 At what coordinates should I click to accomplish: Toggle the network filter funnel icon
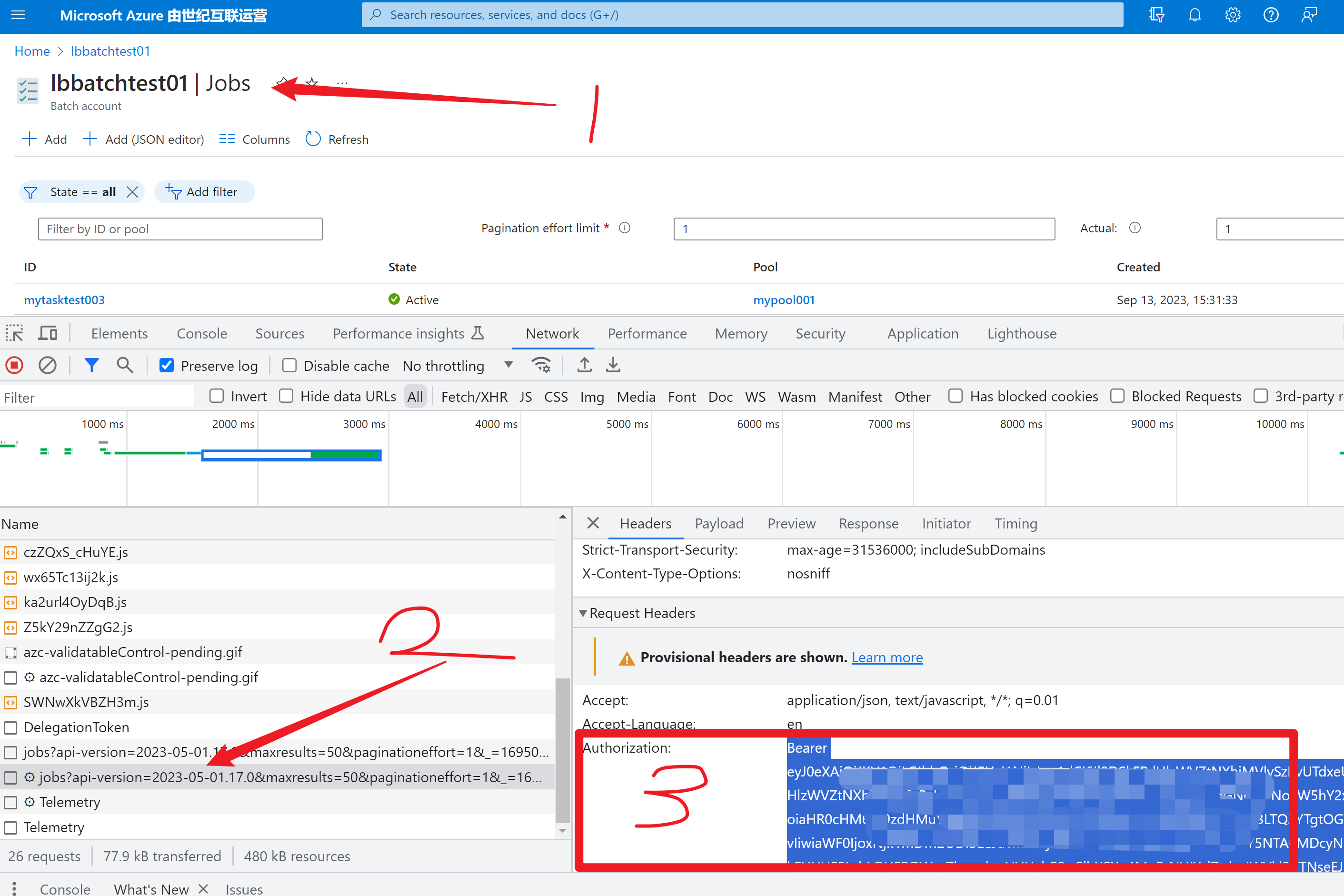pyautogui.click(x=91, y=365)
